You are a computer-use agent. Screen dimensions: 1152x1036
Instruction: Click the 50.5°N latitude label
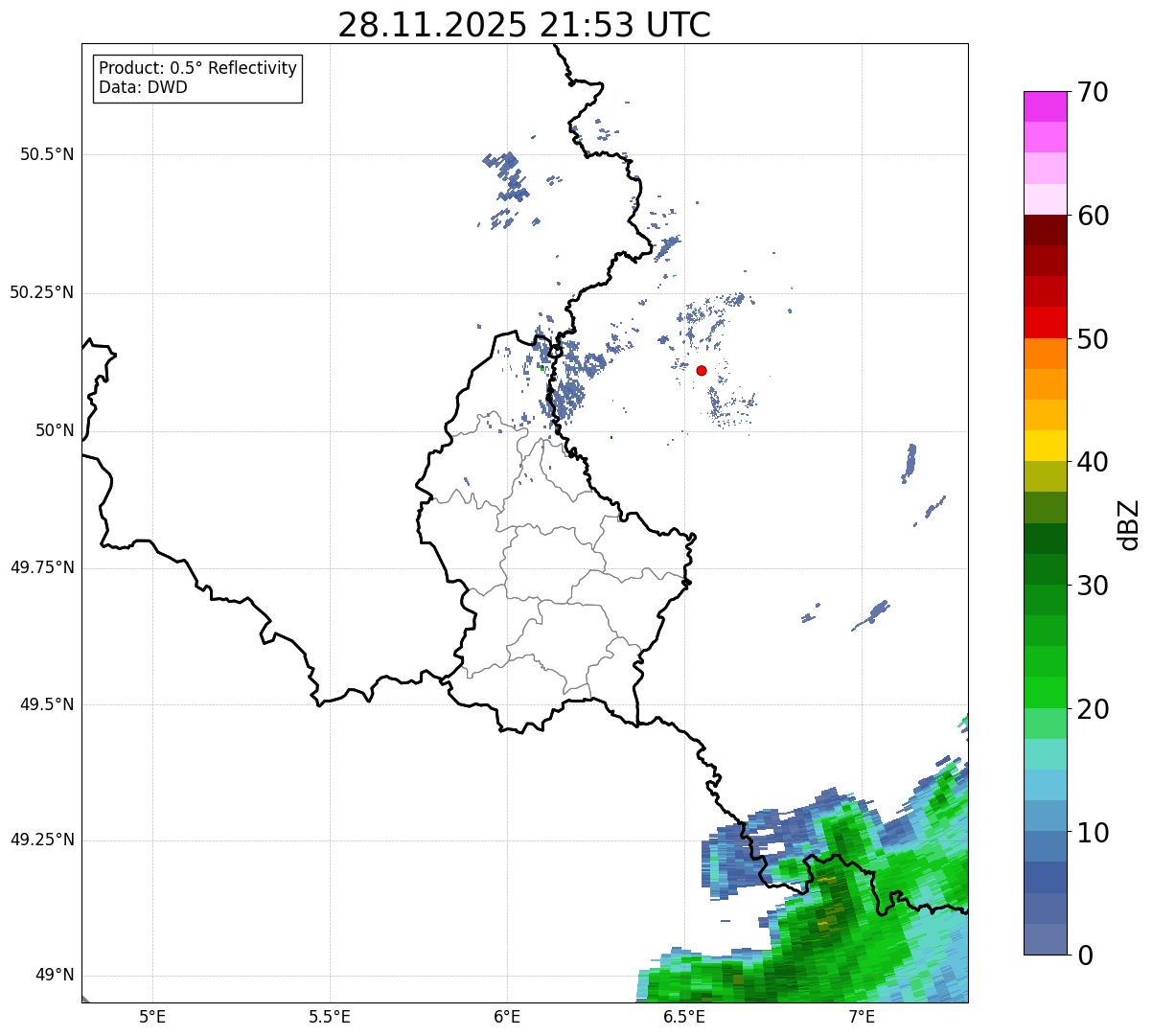47,154
